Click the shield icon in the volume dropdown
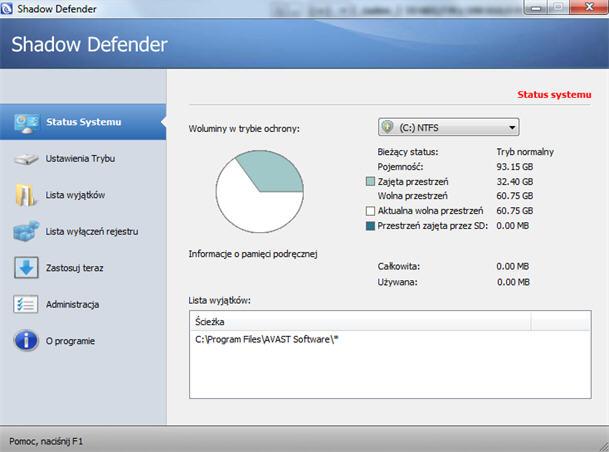Screen dimensions: 609x452 tap(387, 127)
